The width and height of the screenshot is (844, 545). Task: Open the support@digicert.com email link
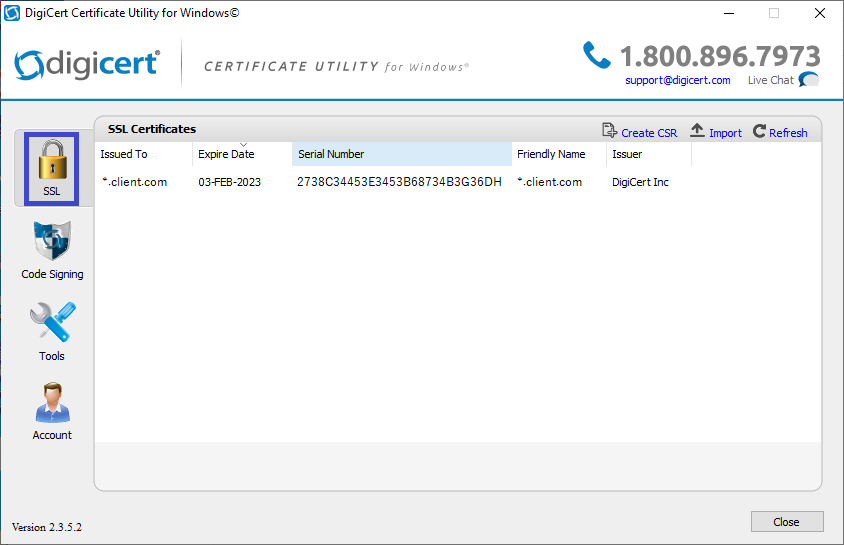pyautogui.click(x=678, y=80)
